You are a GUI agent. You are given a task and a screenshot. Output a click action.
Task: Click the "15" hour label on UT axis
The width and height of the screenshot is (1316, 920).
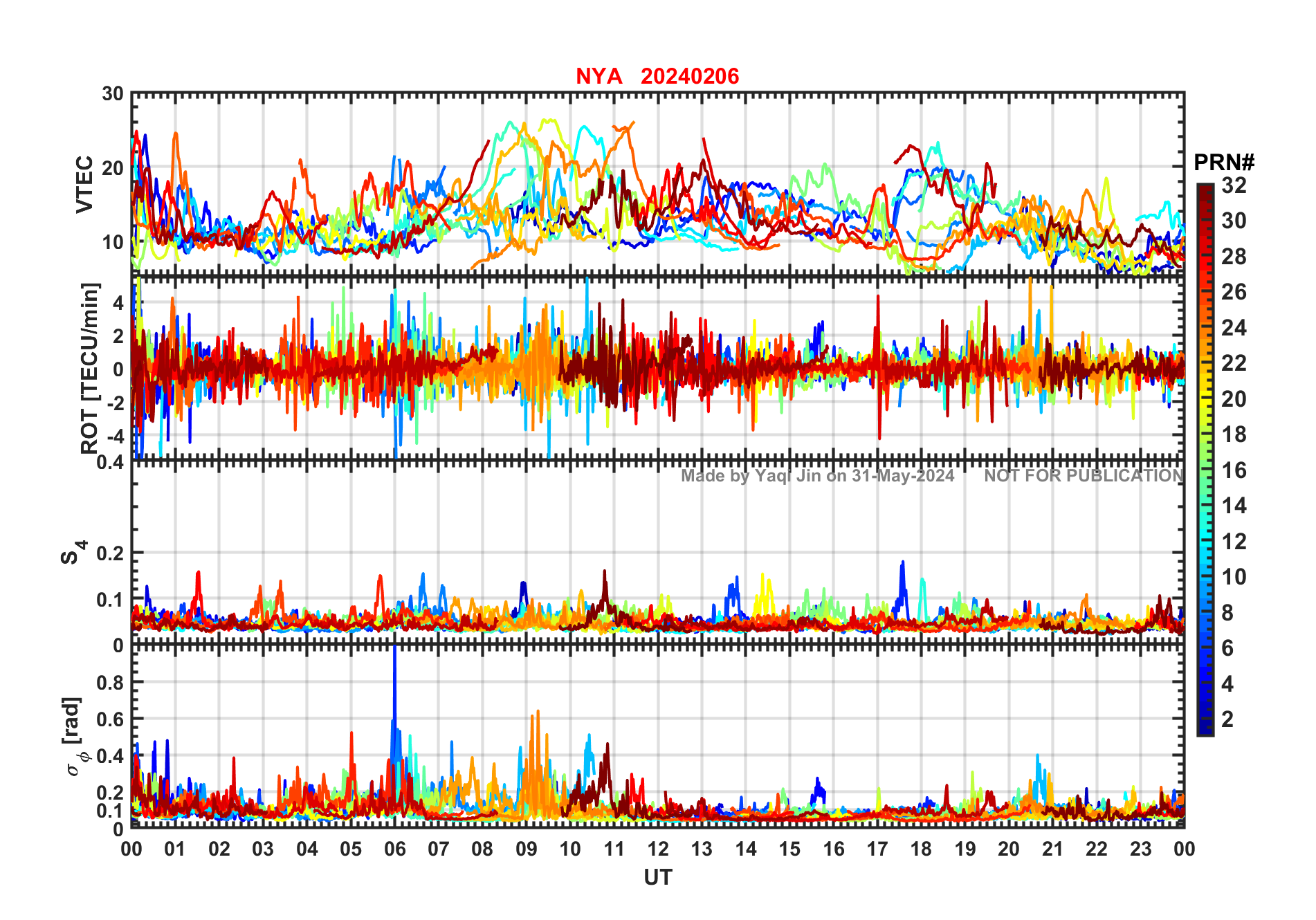pyautogui.click(x=789, y=849)
